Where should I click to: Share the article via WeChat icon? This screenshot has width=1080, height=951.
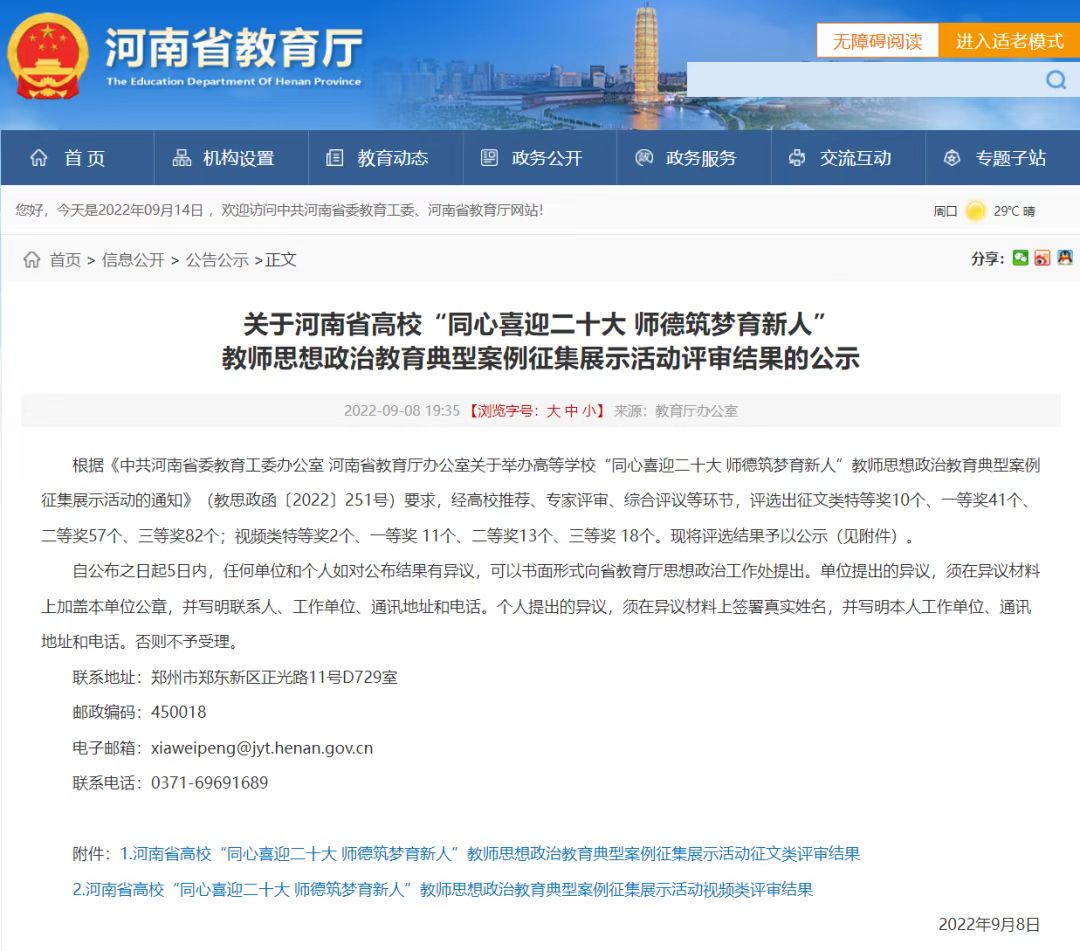[x=1020, y=258]
